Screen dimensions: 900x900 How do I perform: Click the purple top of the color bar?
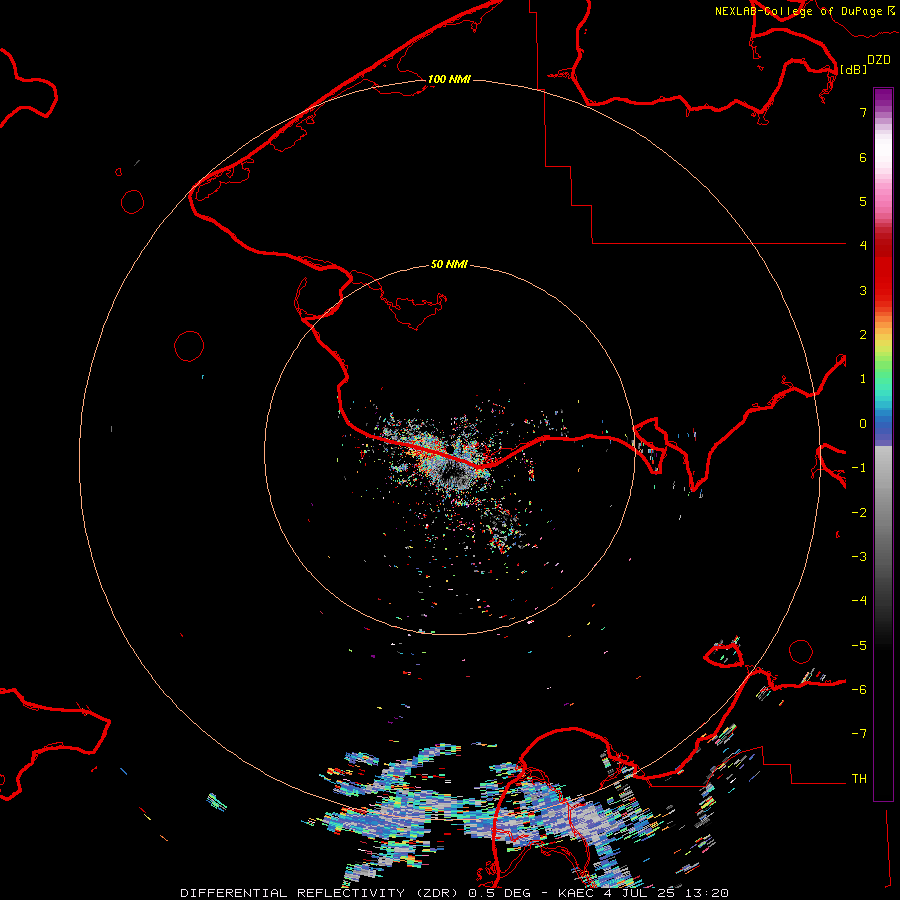point(883,98)
